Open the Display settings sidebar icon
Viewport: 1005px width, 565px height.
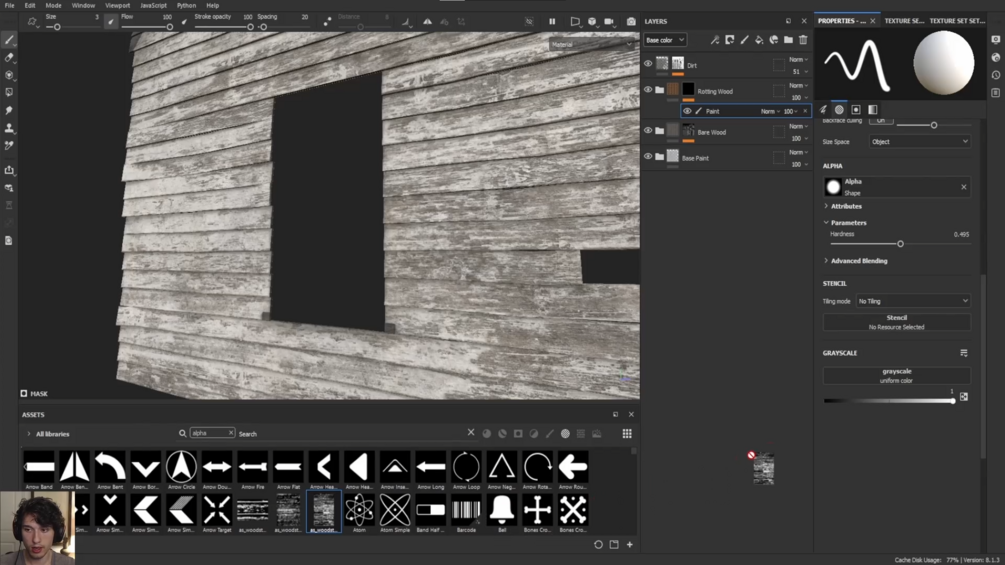point(995,40)
